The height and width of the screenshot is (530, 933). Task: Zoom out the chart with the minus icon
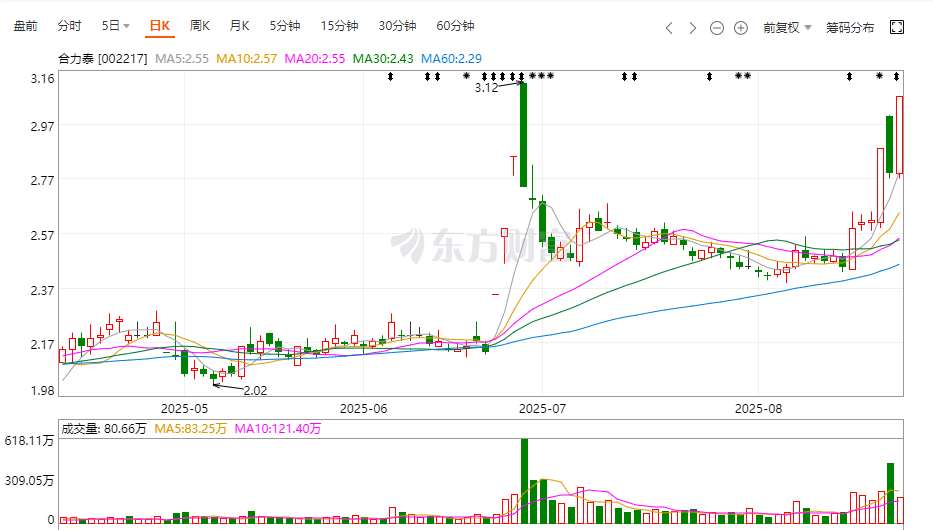(x=717, y=28)
